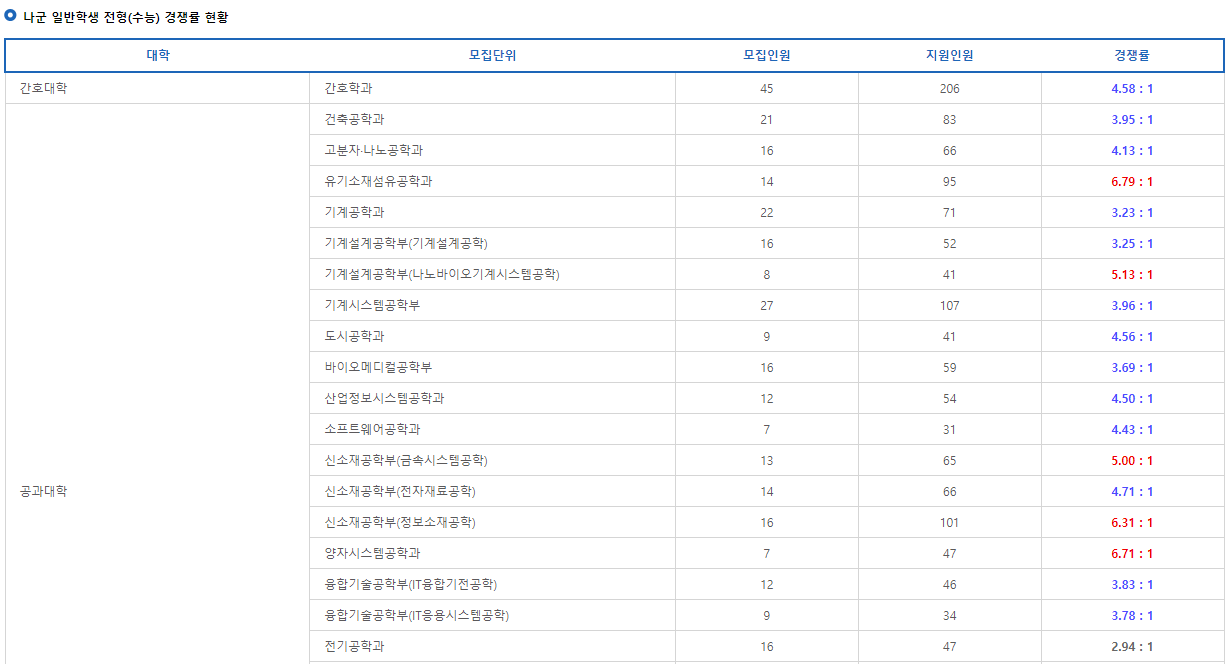This screenshot has height=664, width=1229.
Task: Click the 4.50 : 1 ratio value
Action: pos(1132,399)
